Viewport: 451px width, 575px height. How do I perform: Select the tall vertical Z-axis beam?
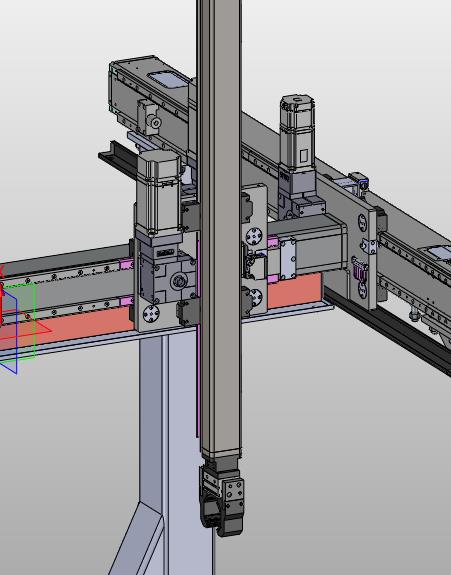pyautogui.click(x=220, y=227)
